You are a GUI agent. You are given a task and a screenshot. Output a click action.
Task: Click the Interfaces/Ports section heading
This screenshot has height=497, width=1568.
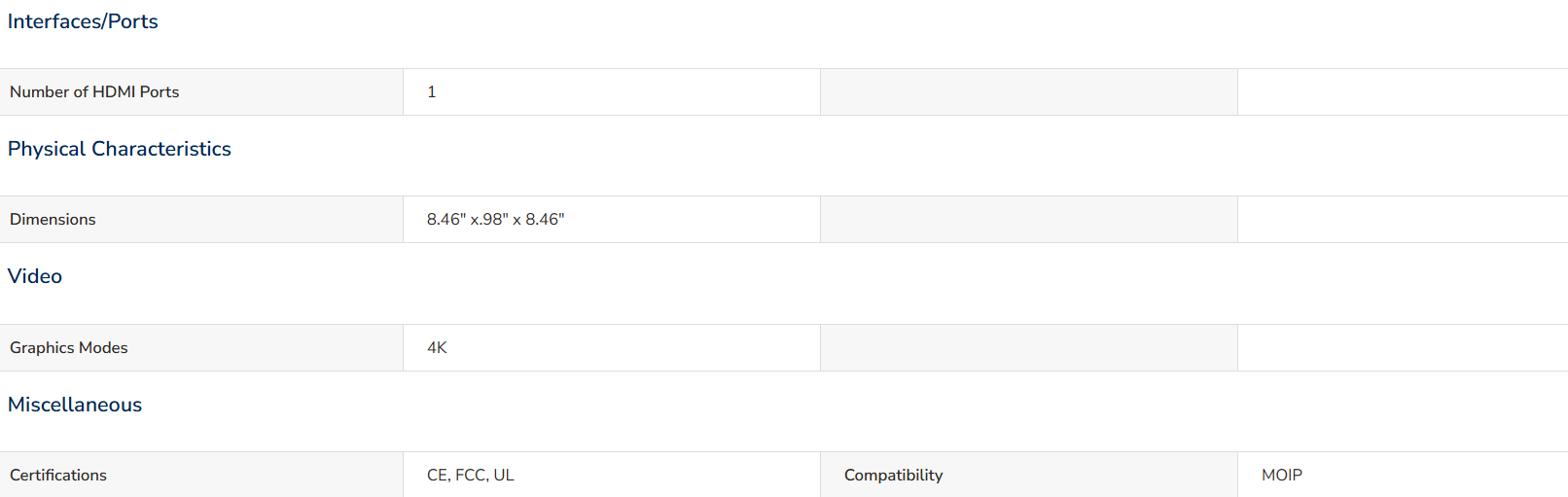pos(83,21)
